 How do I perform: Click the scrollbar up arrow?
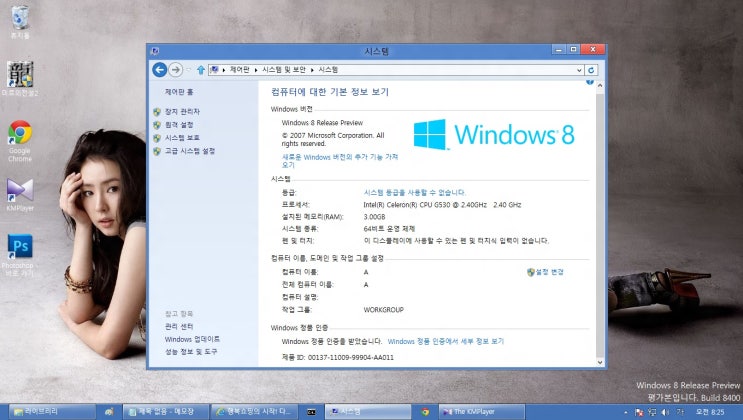[x=600, y=86]
